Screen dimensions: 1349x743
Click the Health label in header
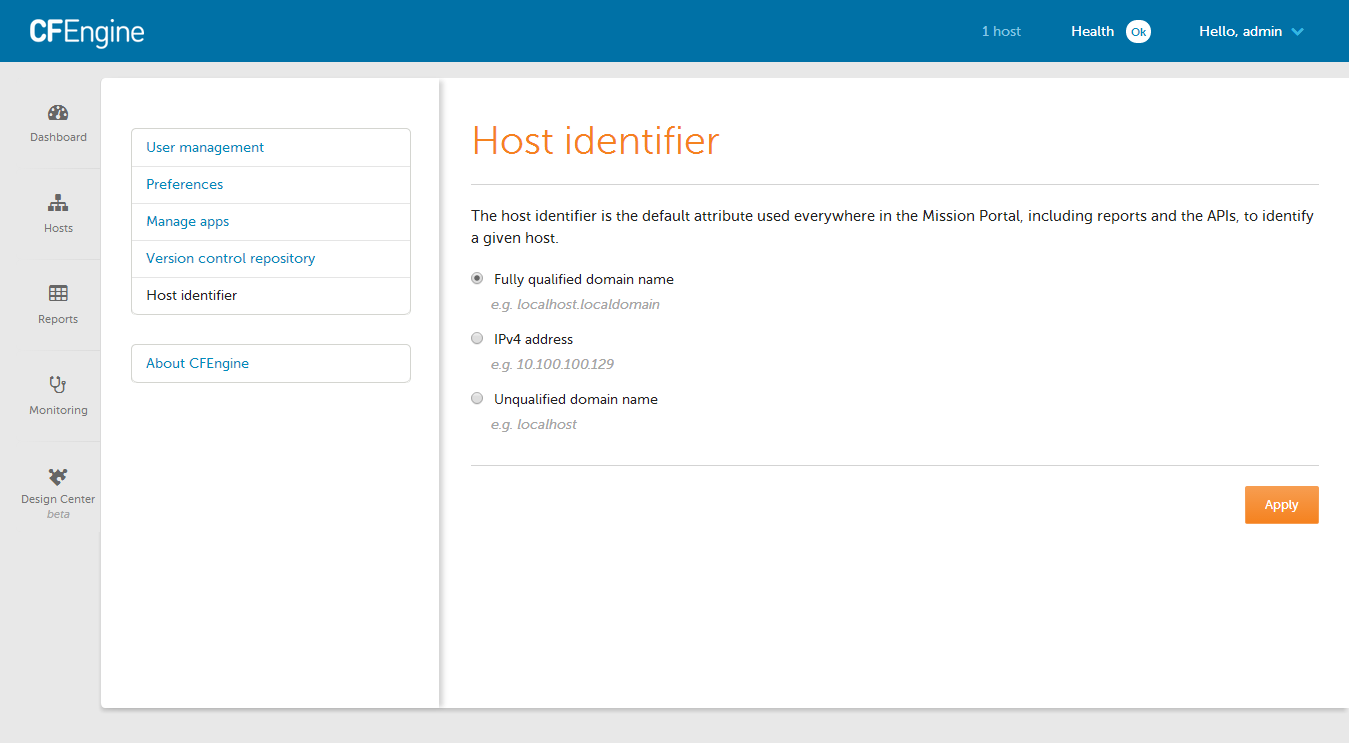[x=1092, y=32]
